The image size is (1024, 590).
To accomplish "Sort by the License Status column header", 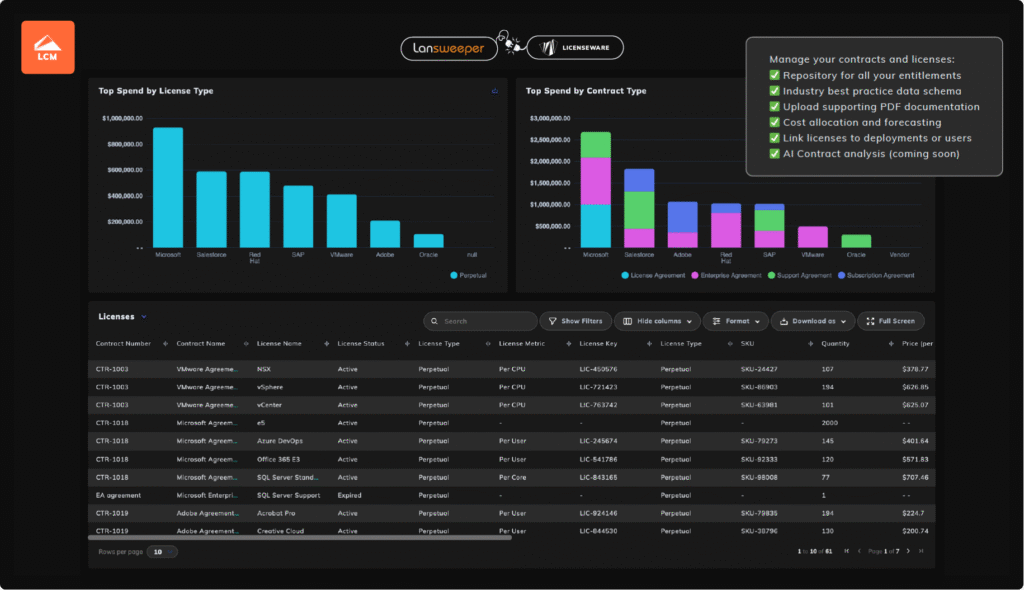I will 361,344.
